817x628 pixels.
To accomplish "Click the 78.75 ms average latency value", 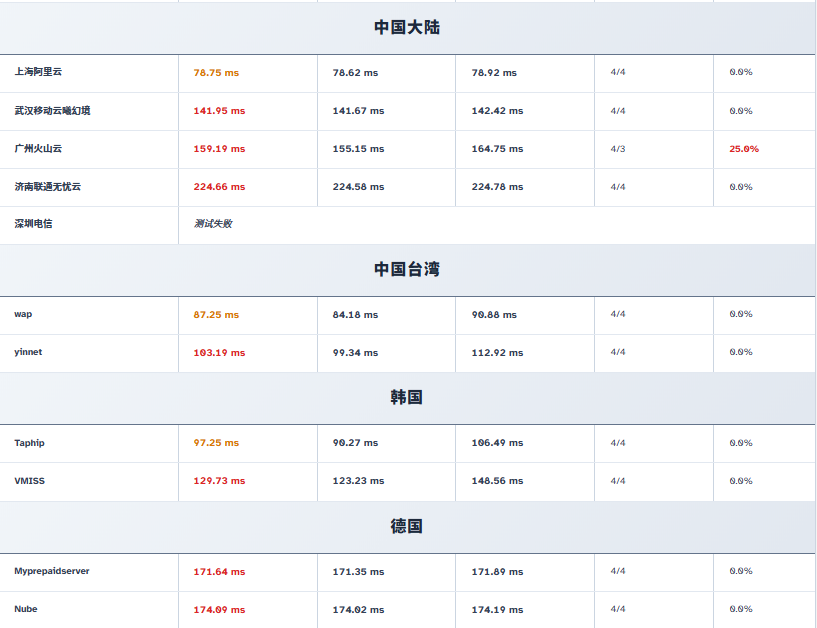I will tap(216, 73).
